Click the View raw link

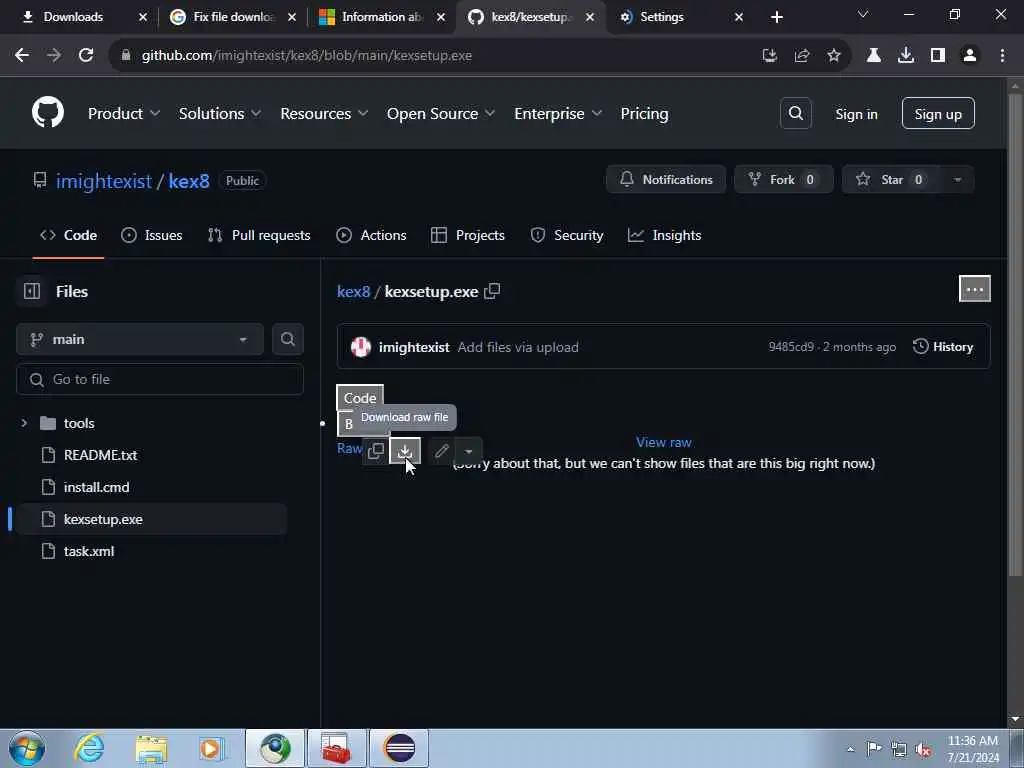pos(664,442)
